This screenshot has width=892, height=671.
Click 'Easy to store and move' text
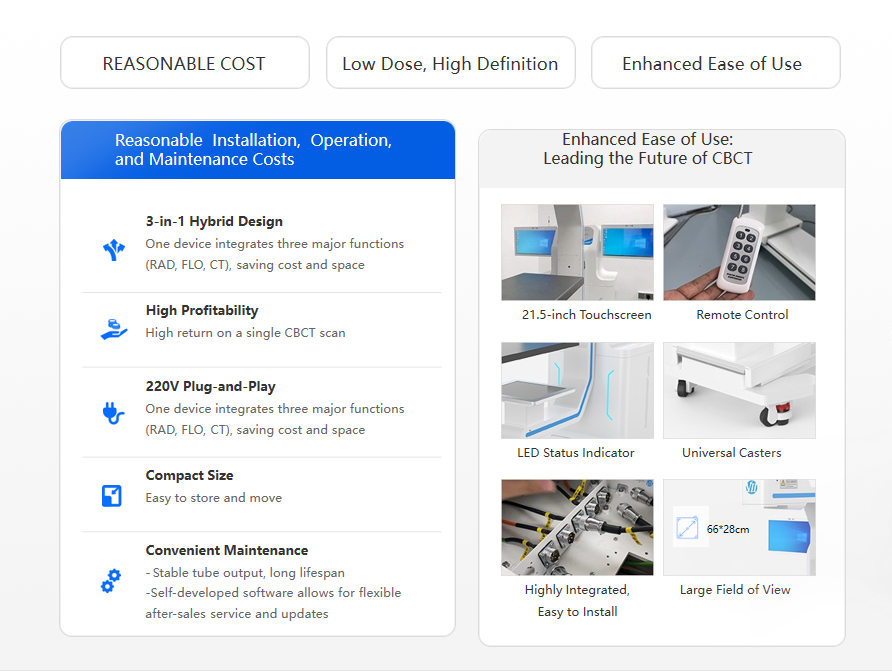[213, 498]
